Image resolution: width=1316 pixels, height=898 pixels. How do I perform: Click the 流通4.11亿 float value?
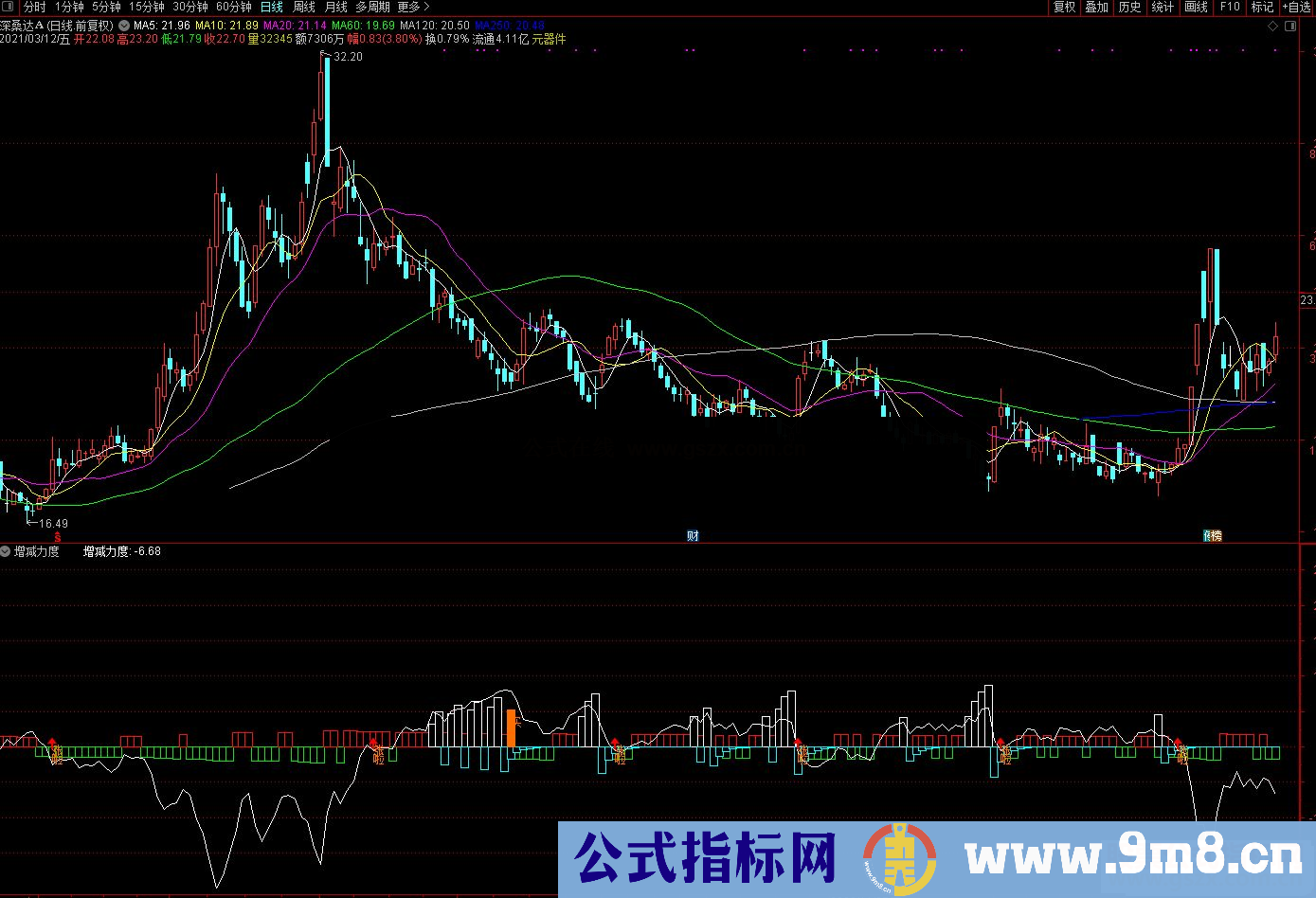coord(501,40)
